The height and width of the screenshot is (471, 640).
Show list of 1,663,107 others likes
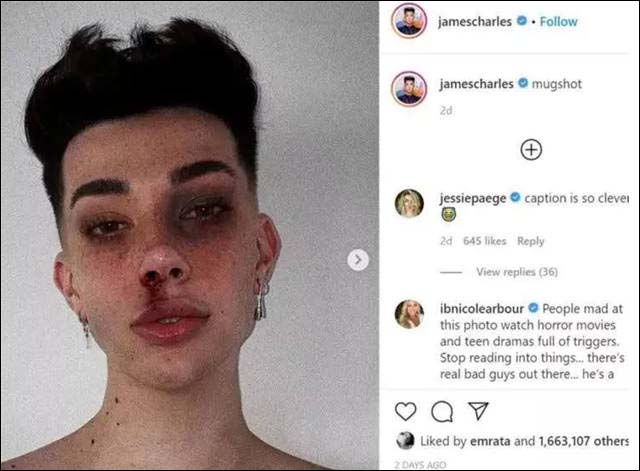click(x=584, y=441)
